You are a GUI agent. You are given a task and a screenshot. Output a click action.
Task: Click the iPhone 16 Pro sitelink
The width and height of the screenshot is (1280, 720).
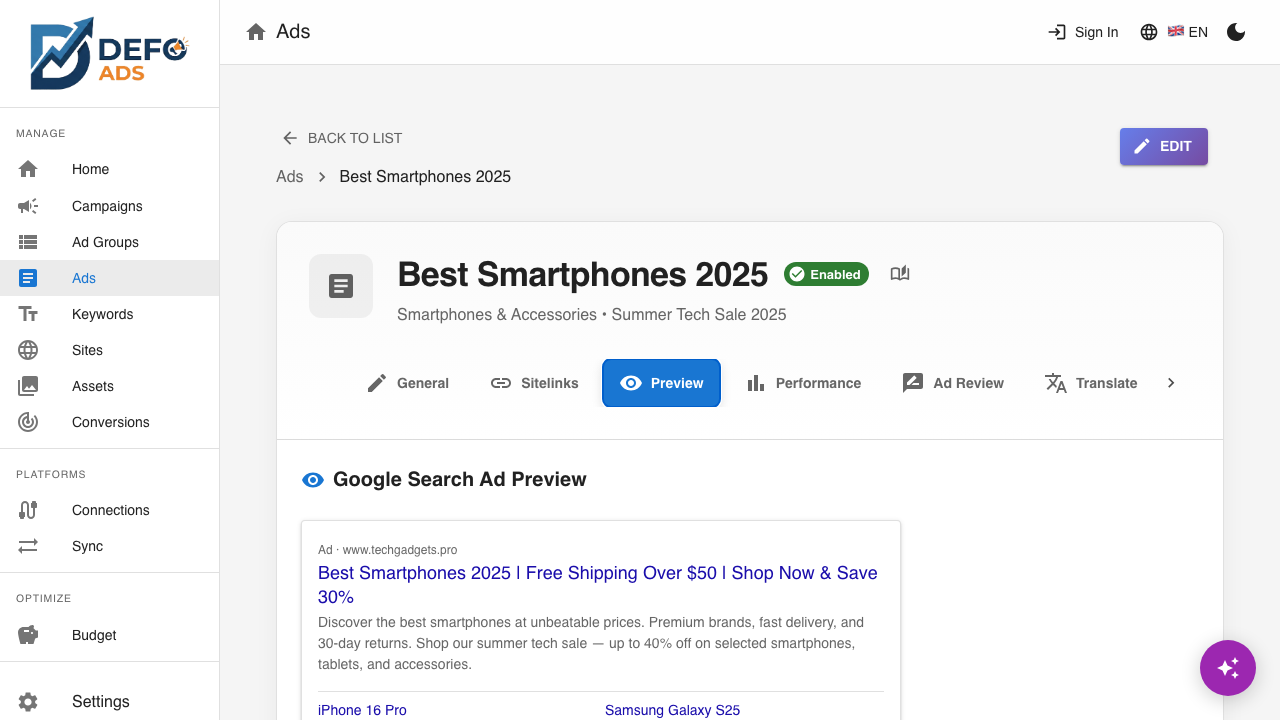tap(362, 710)
